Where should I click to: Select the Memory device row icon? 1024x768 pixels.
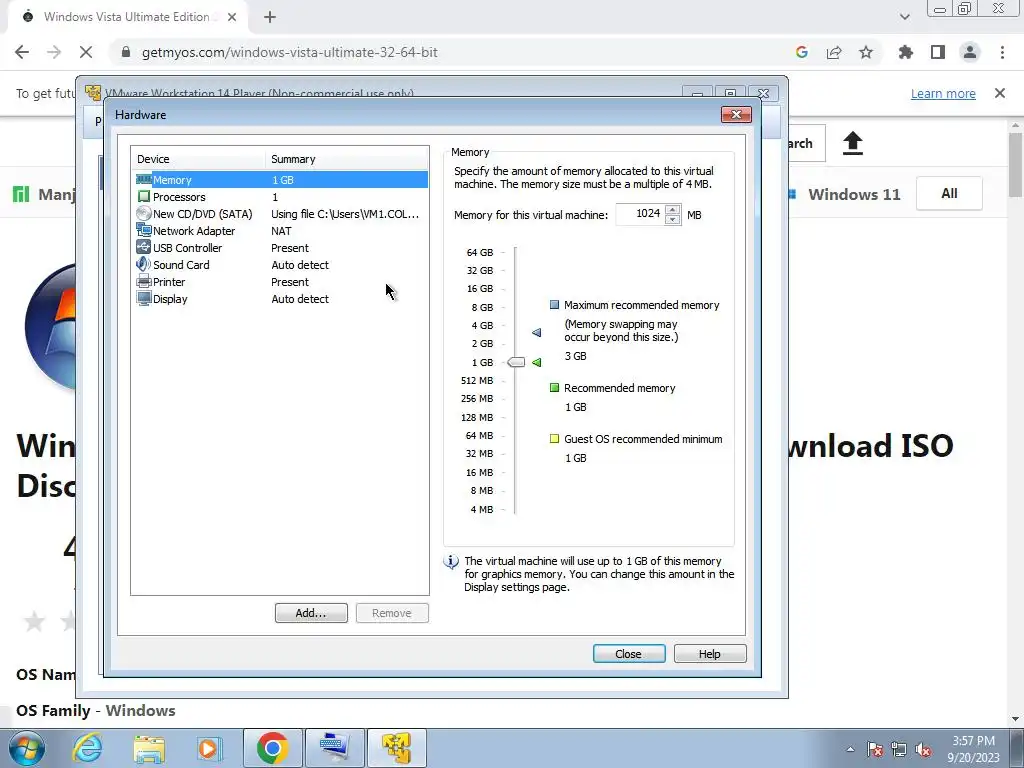(x=144, y=179)
